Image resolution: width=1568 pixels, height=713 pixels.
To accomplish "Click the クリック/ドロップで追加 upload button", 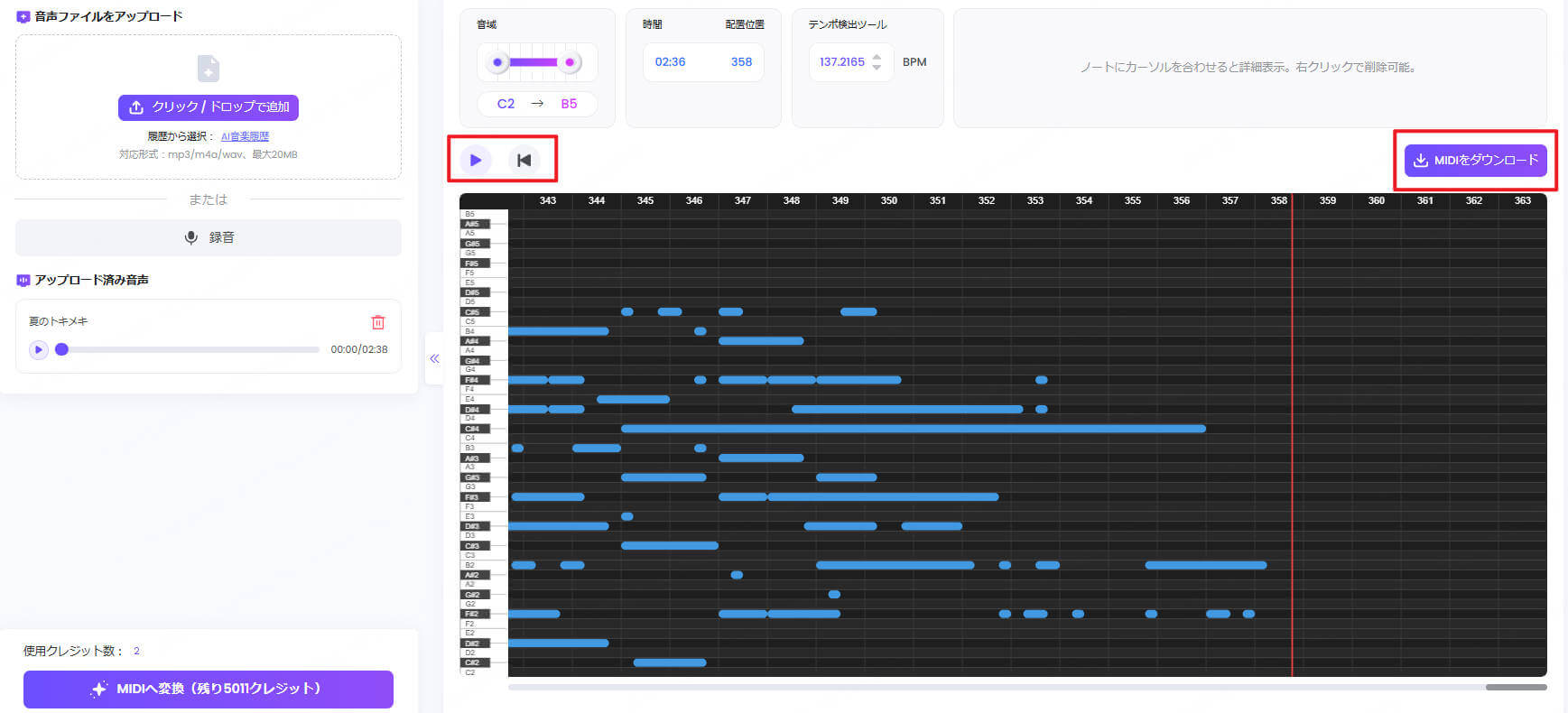I will (209, 106).
